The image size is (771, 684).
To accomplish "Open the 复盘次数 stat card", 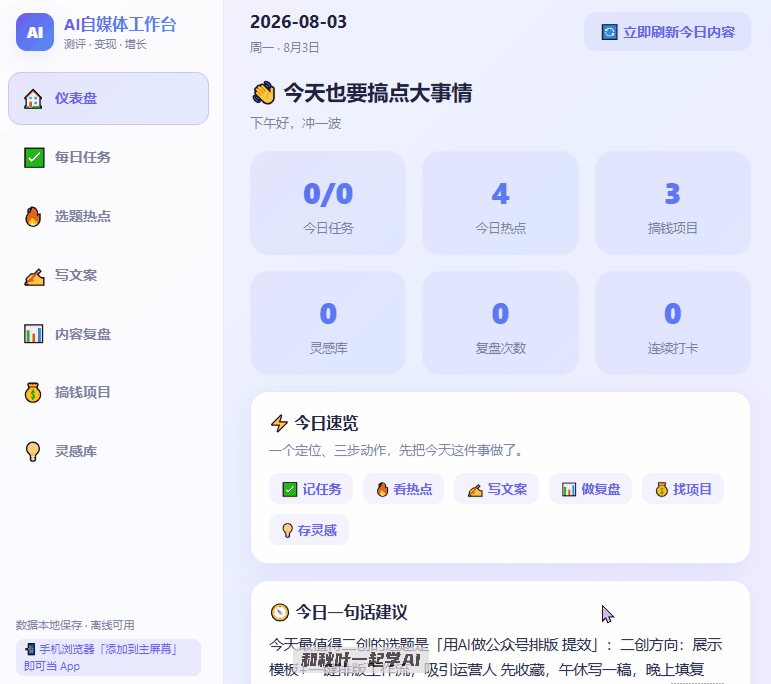I will 500,323.
